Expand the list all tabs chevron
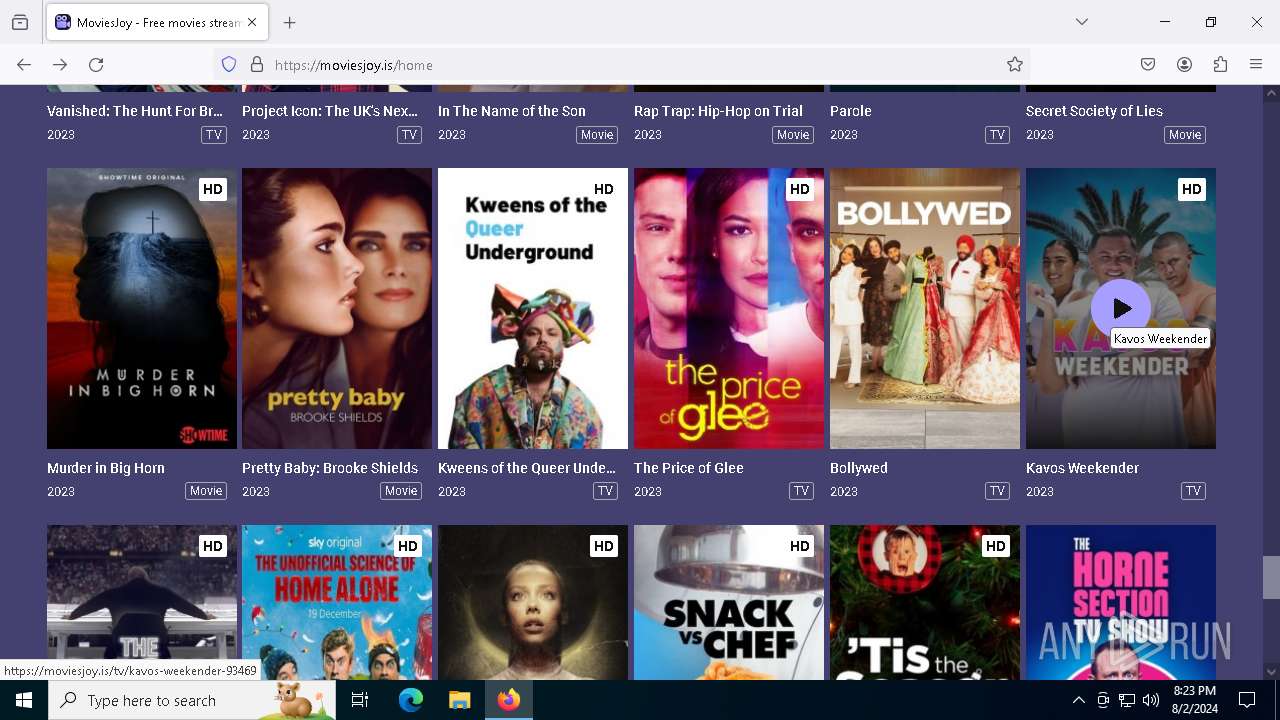Image resolution: width=1280 pixels, height=720 pixels. [x=1082, y=22]
